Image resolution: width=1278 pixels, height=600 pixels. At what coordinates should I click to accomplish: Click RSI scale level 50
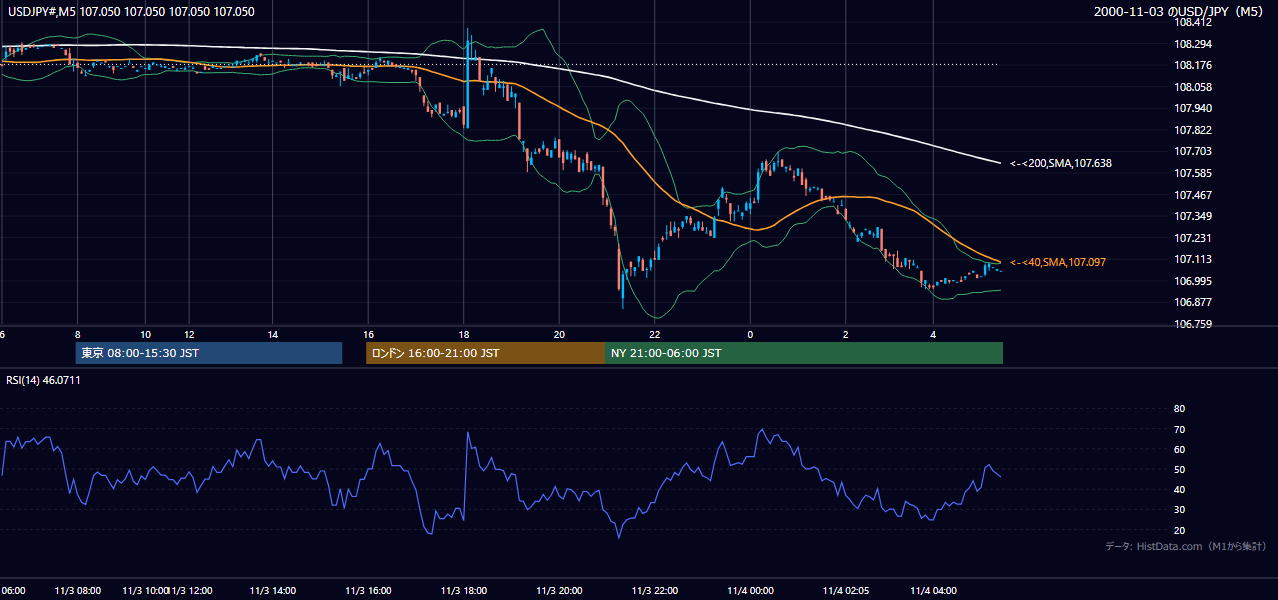[x=1179, y=469]
